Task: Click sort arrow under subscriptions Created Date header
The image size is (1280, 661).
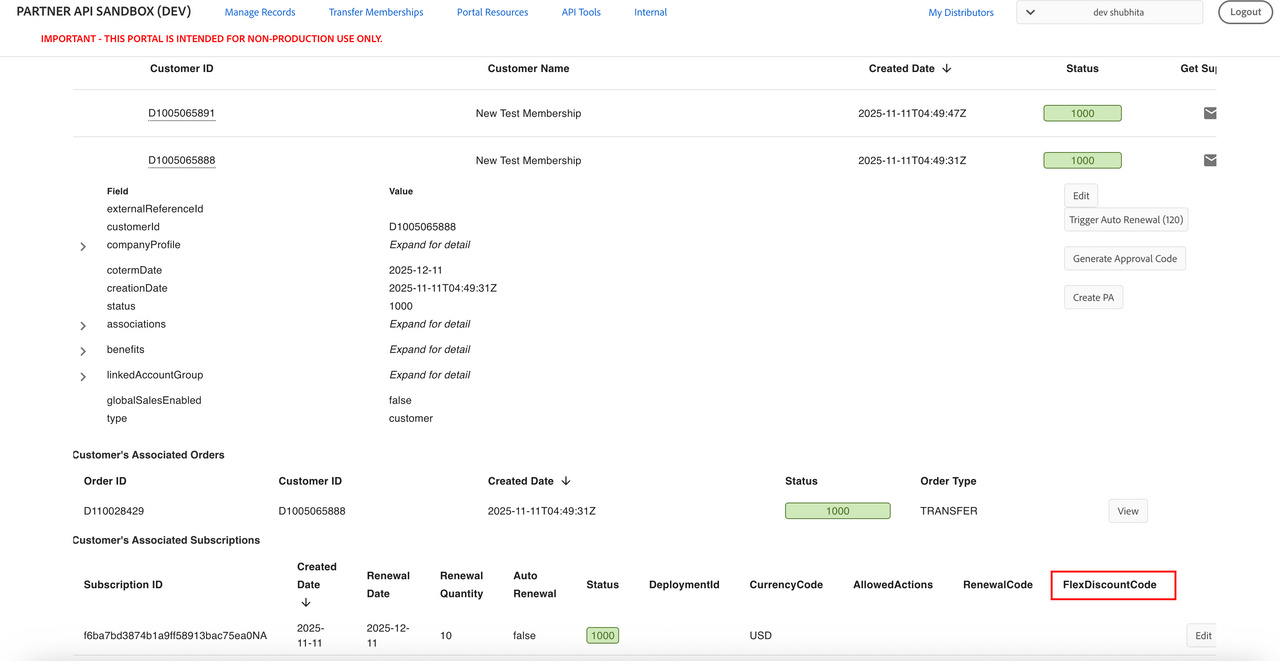Action: point(305,602)
